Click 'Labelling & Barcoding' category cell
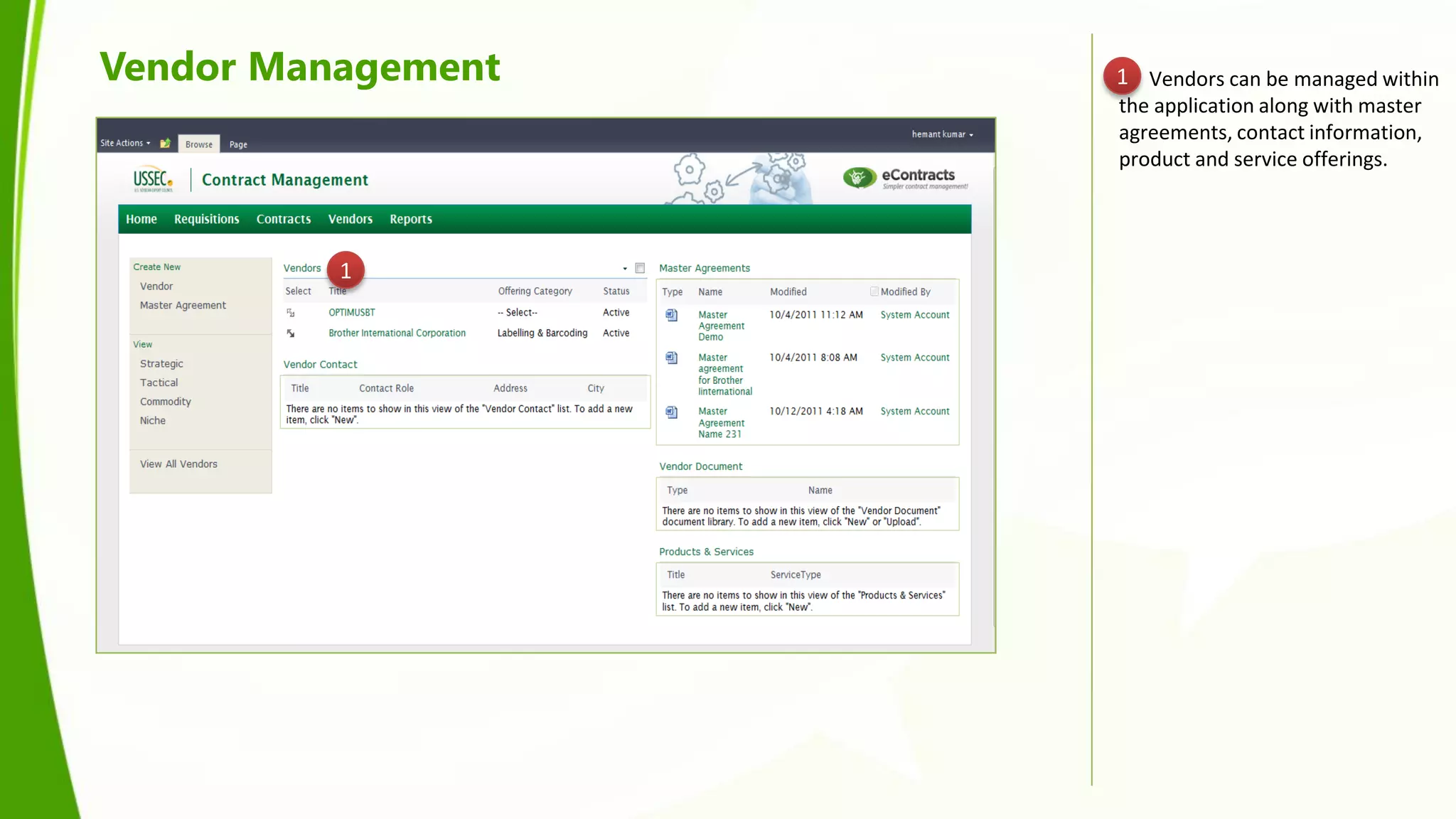This screenshot has width=1456, height=819. pyautogui.click(x=542, y=333)
